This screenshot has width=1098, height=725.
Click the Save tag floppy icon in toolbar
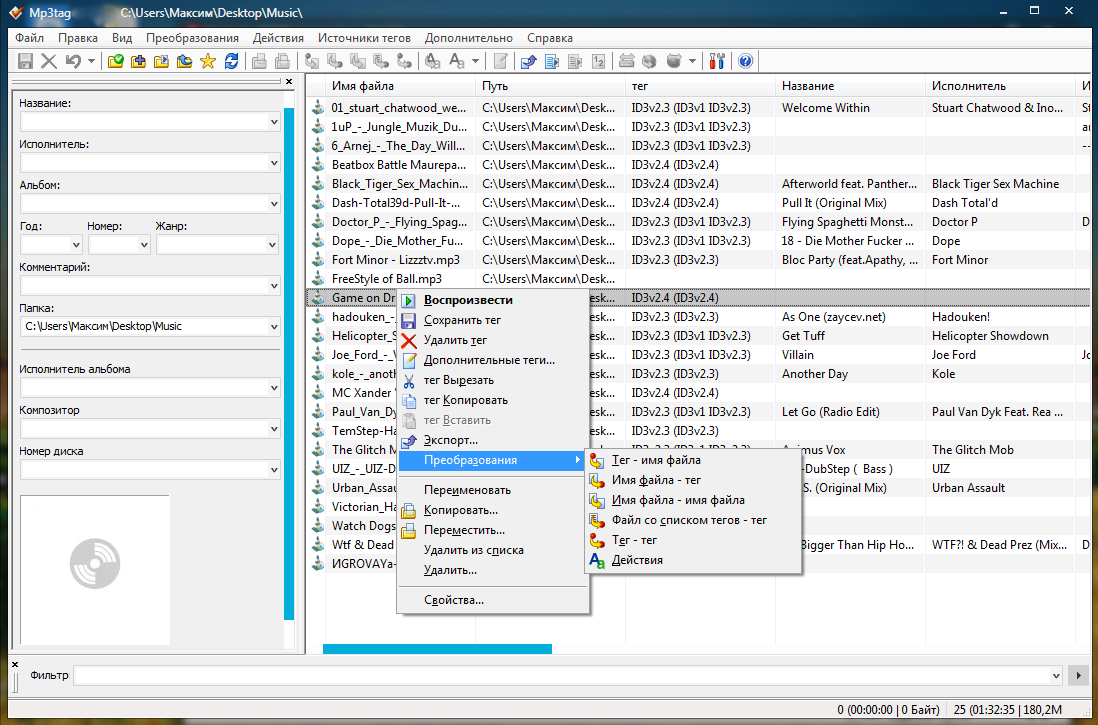coord(25,61)
